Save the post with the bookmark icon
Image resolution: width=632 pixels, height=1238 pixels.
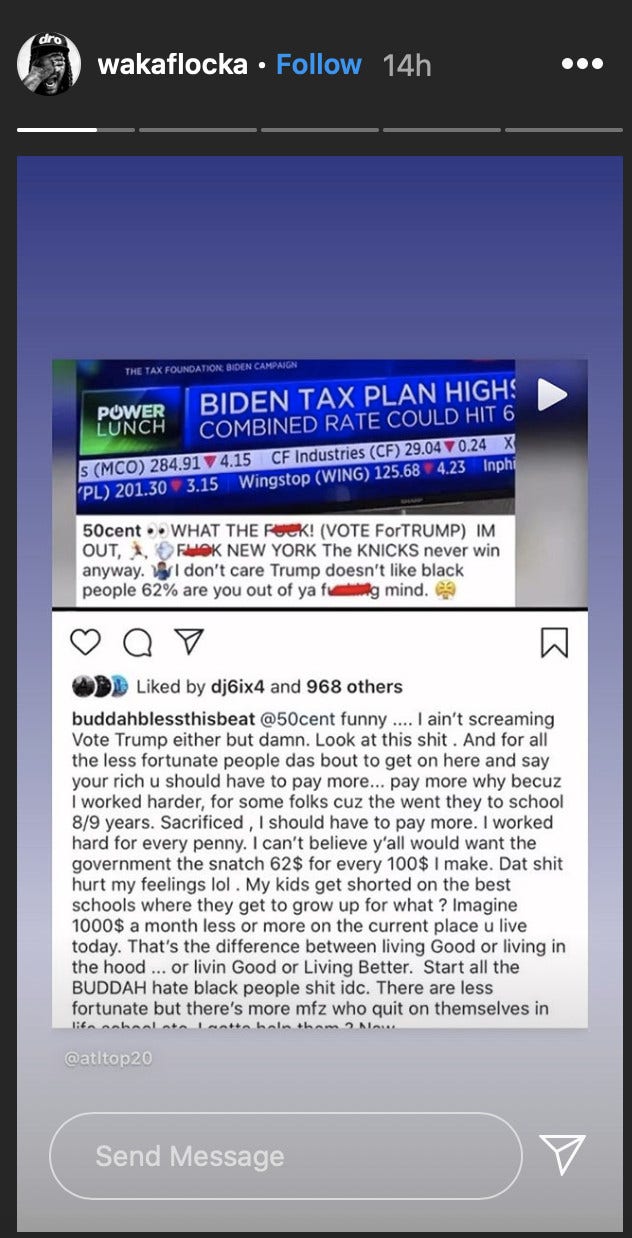[x=554, y=642]
